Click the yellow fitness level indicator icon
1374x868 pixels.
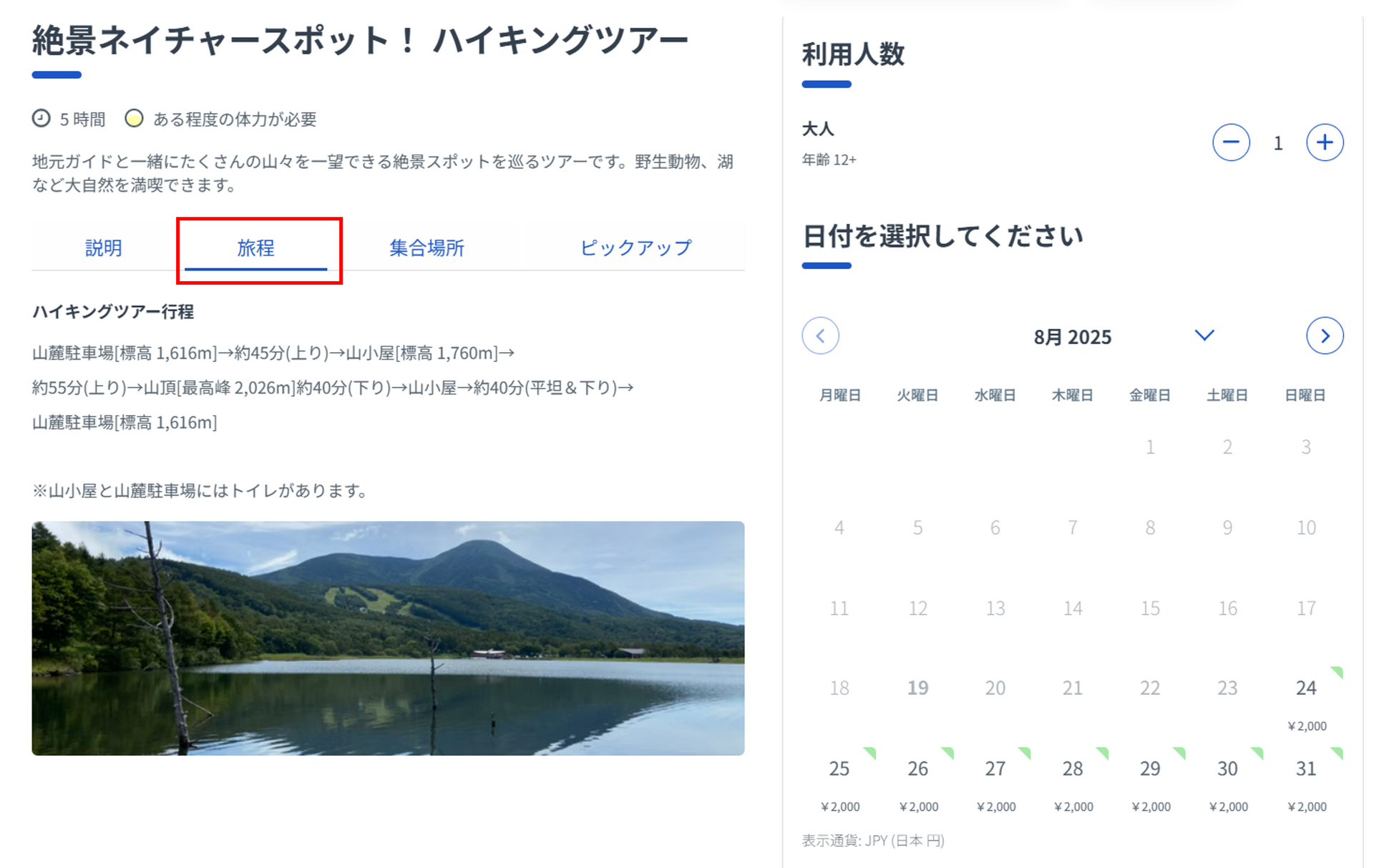coord(134,118)
